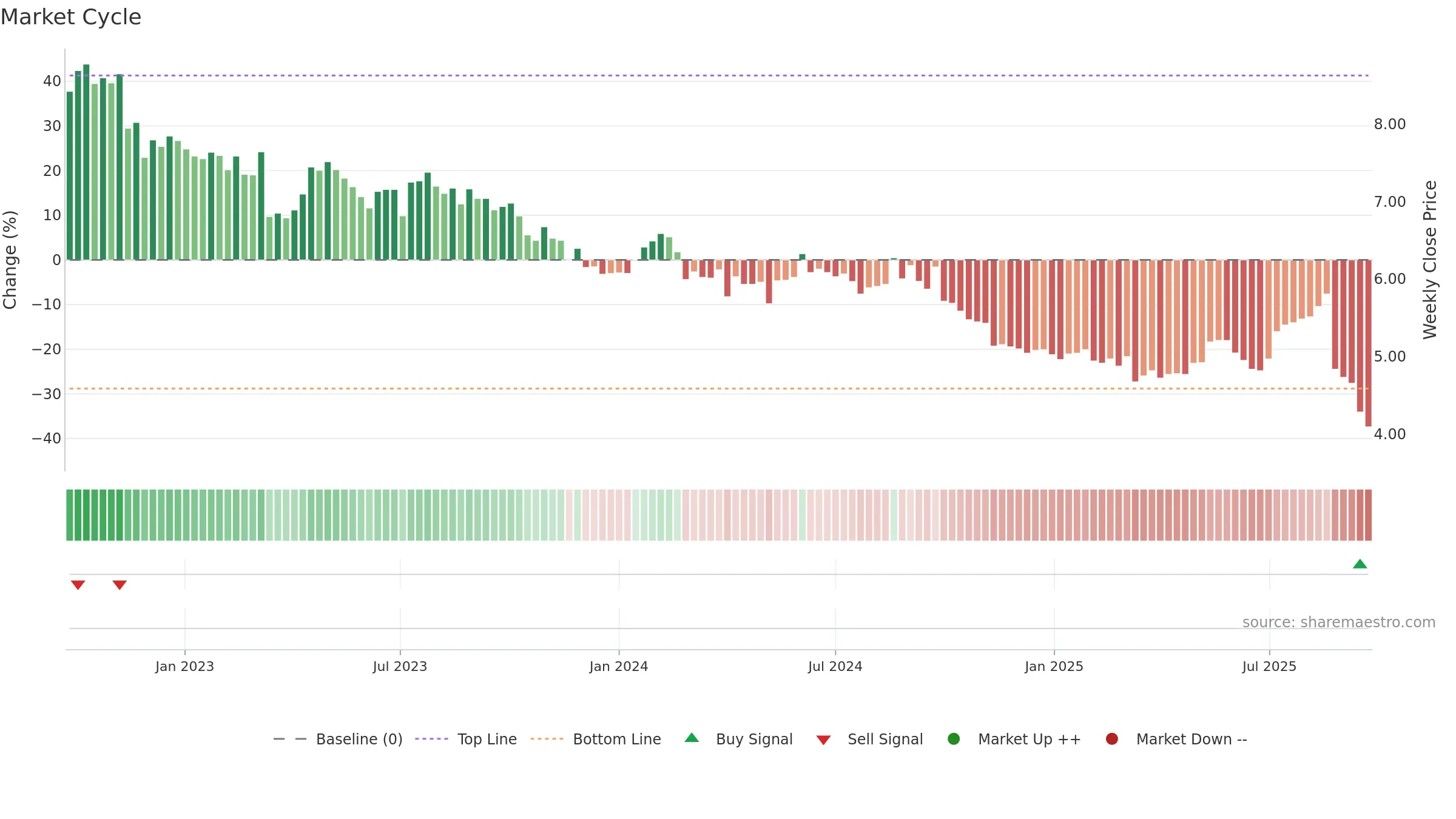The height and width of the screenshot is (819, 1456).
Task: Click the last dark red heat strip cell
Action: [1368, 515]
